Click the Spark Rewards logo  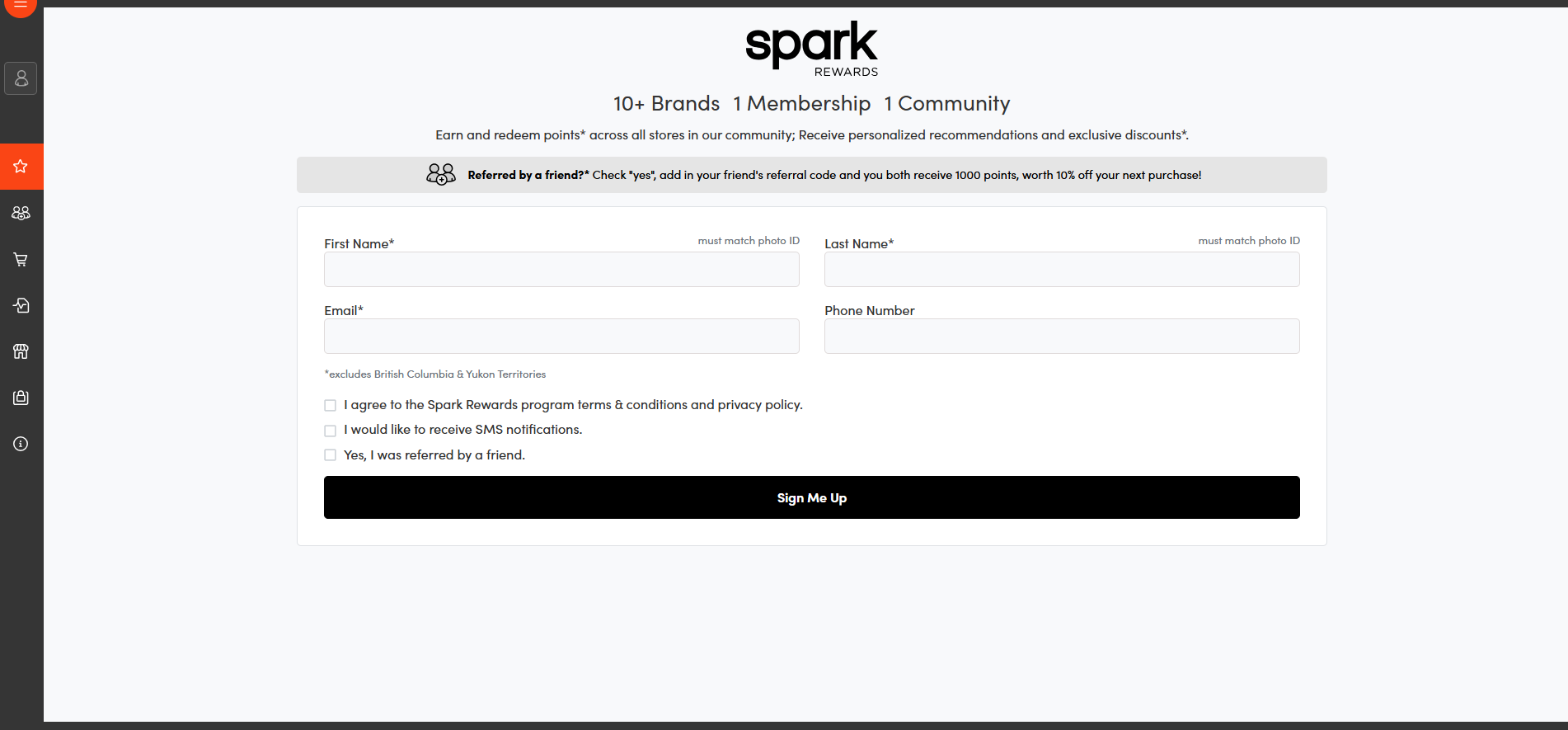[x=812, y=49]
